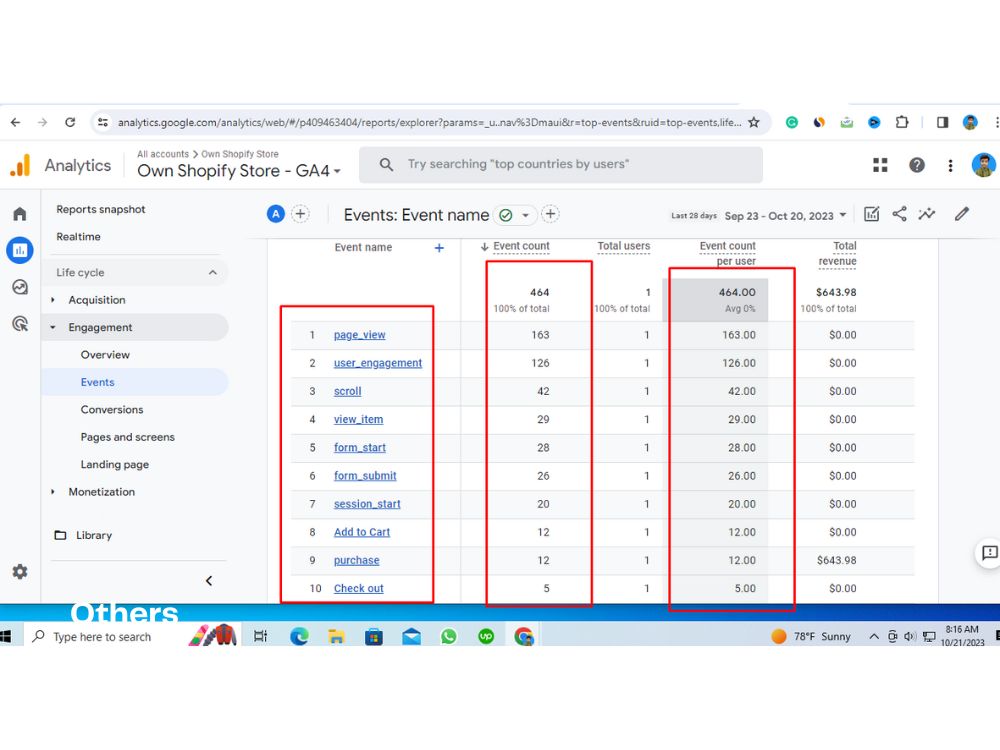Share this report icon
Image resolution: width=1000 pixels, height=750 pixels.
click(899, 214)
